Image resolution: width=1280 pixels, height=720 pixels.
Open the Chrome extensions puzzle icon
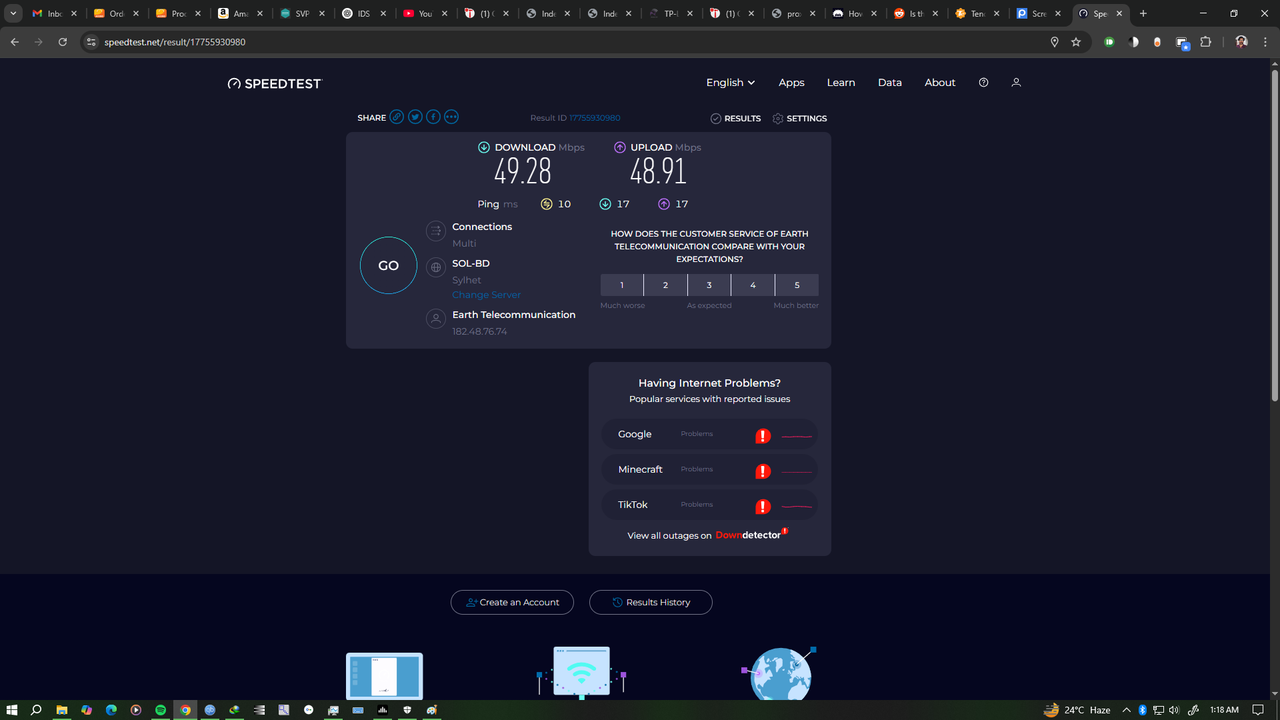point(1205,42)
